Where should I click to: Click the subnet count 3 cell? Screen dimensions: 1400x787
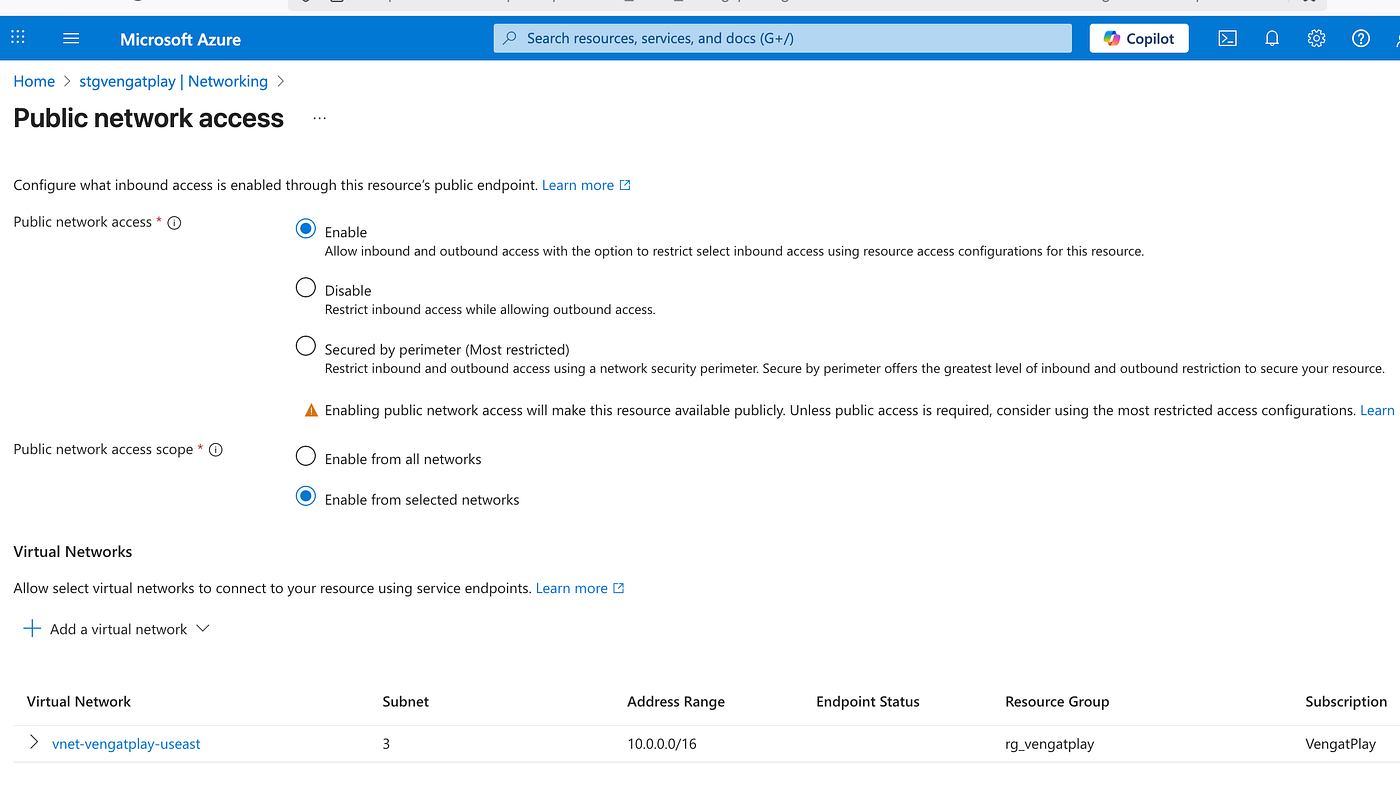point(386,744)
